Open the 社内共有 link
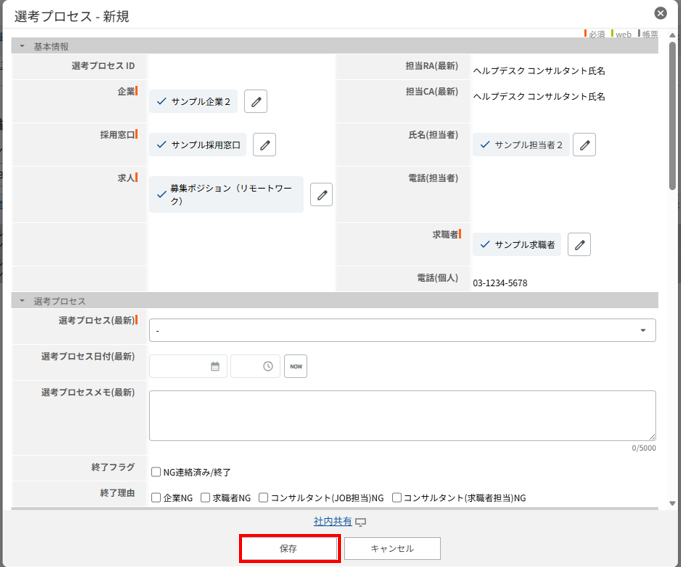The height and width of the screenshot is (567, 681). click(333, 521)
